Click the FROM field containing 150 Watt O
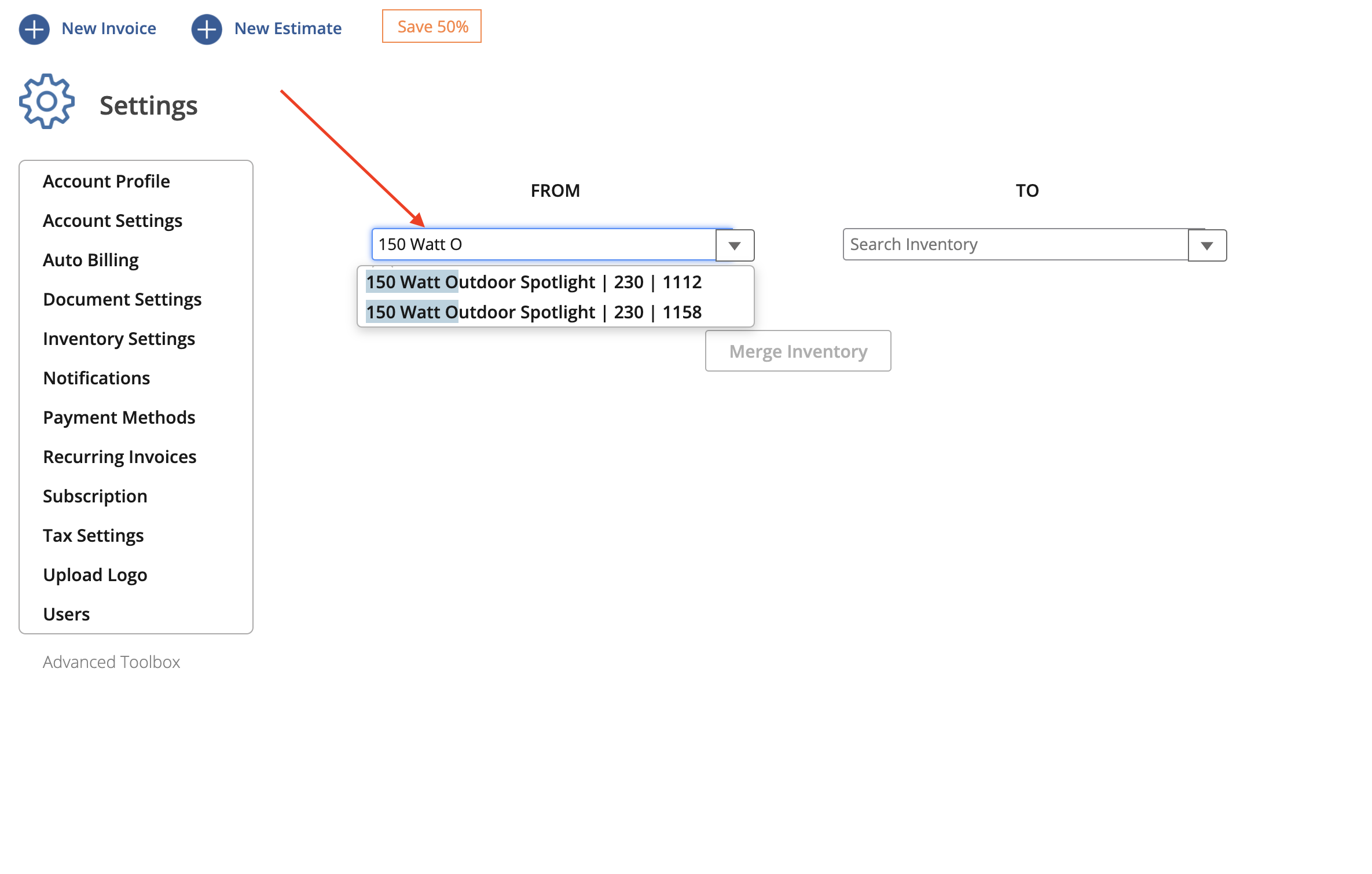Screen dimensions: 1372x874 coord(543,244)
